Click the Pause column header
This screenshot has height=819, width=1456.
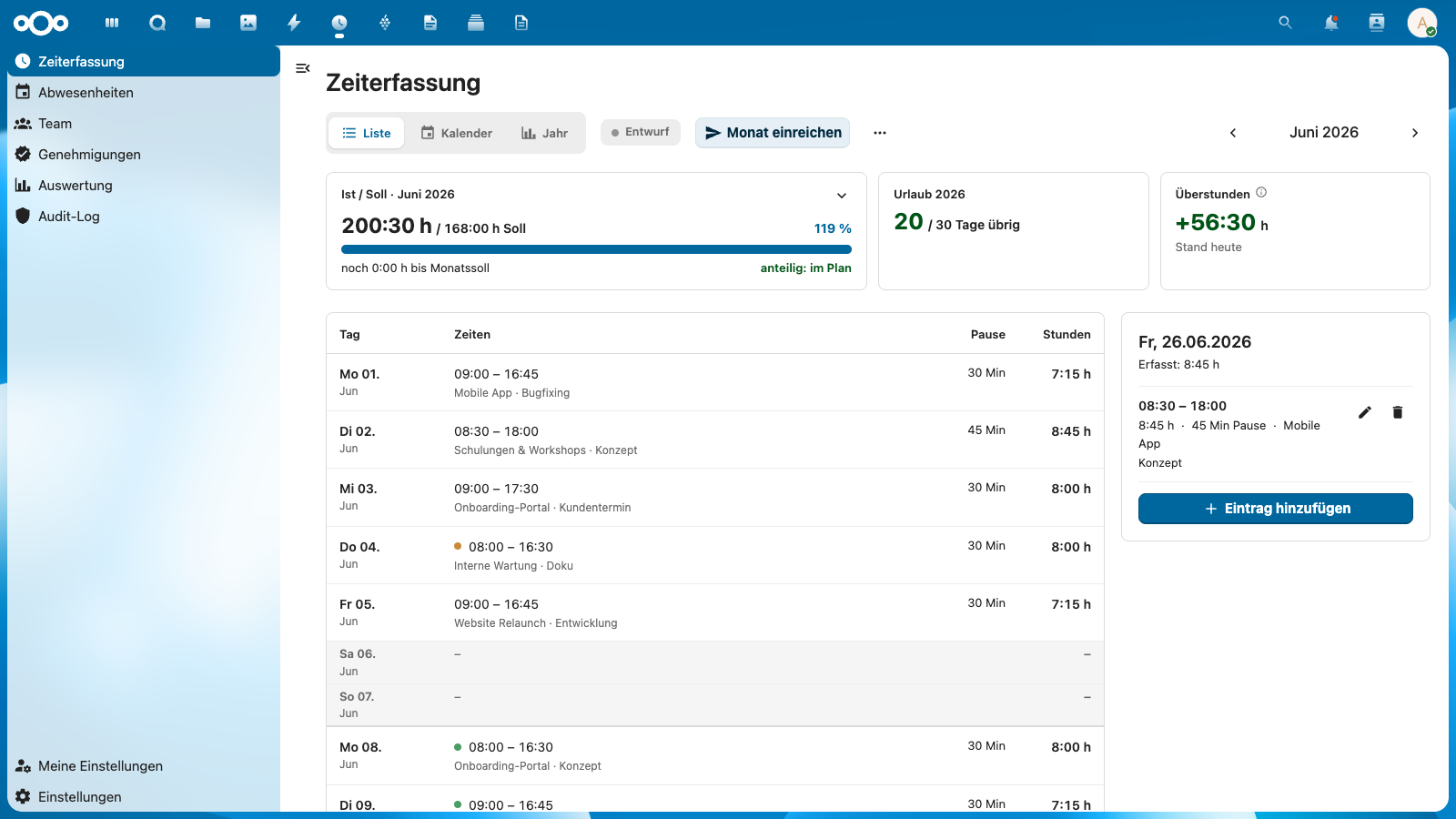pos(988,335)
